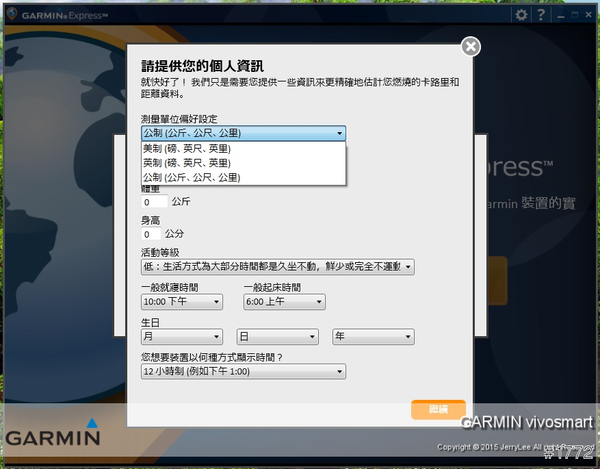Open time format dropdown (12 小時制)

tap(243, 371)
